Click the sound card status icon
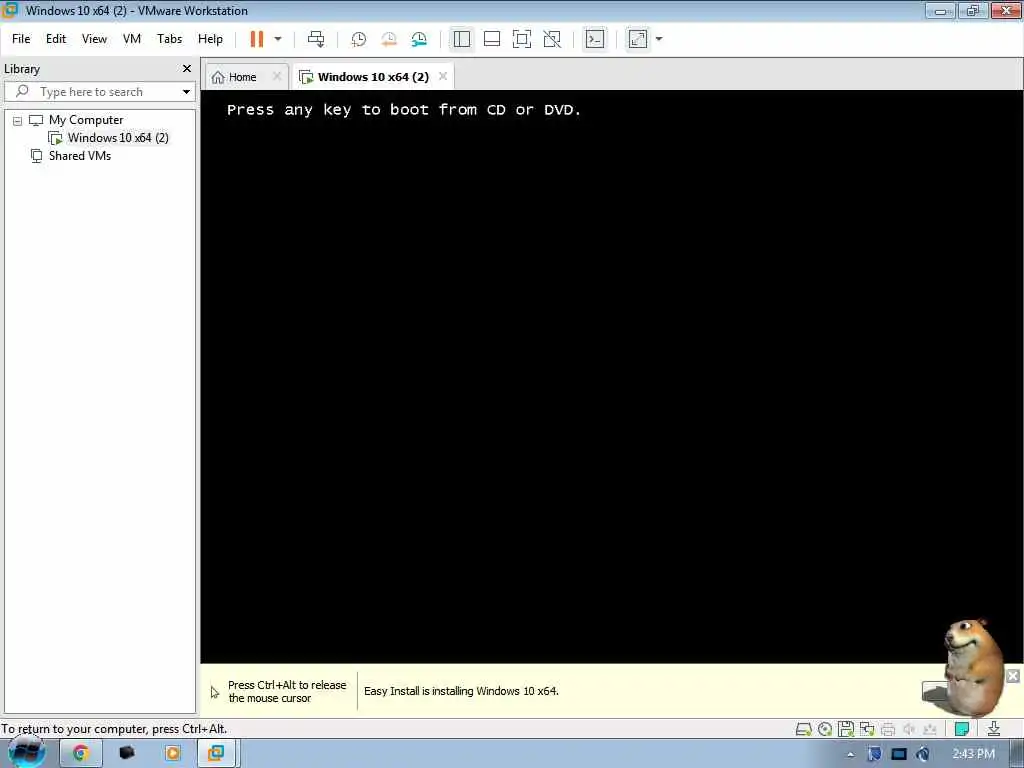This screenshot has height=768, width=1024. click(x=908, y=729)
